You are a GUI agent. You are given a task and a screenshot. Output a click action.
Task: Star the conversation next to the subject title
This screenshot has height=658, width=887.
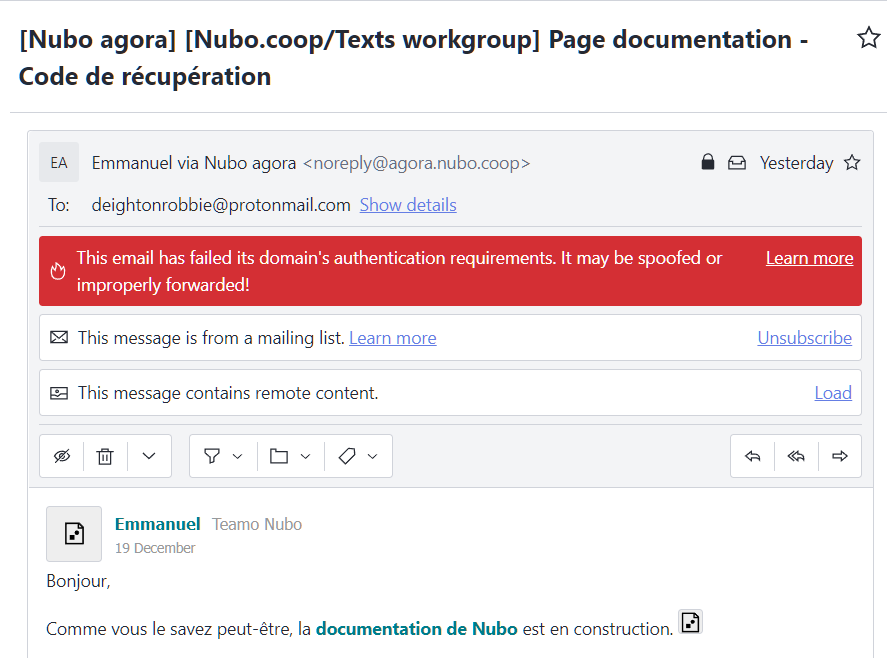(x=868, y=38)
